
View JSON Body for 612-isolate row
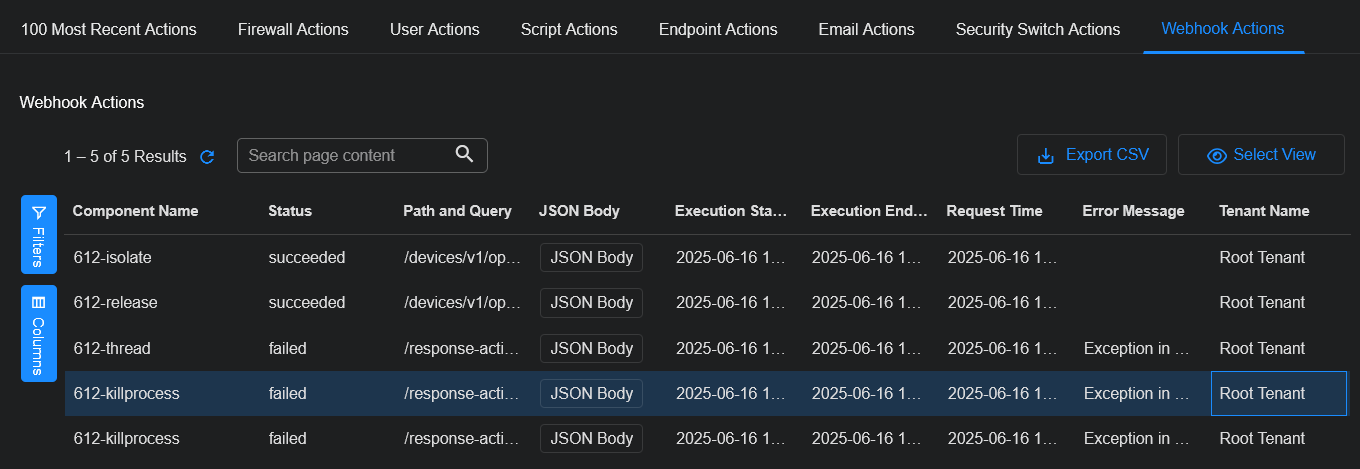(591, 257)
